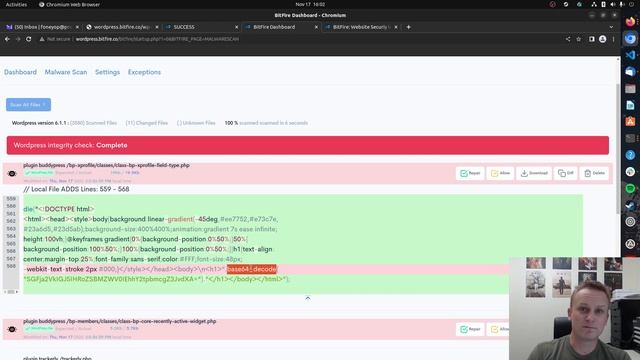Repair the class-bp-core-recently-active-widget.php file

[470, 329]
